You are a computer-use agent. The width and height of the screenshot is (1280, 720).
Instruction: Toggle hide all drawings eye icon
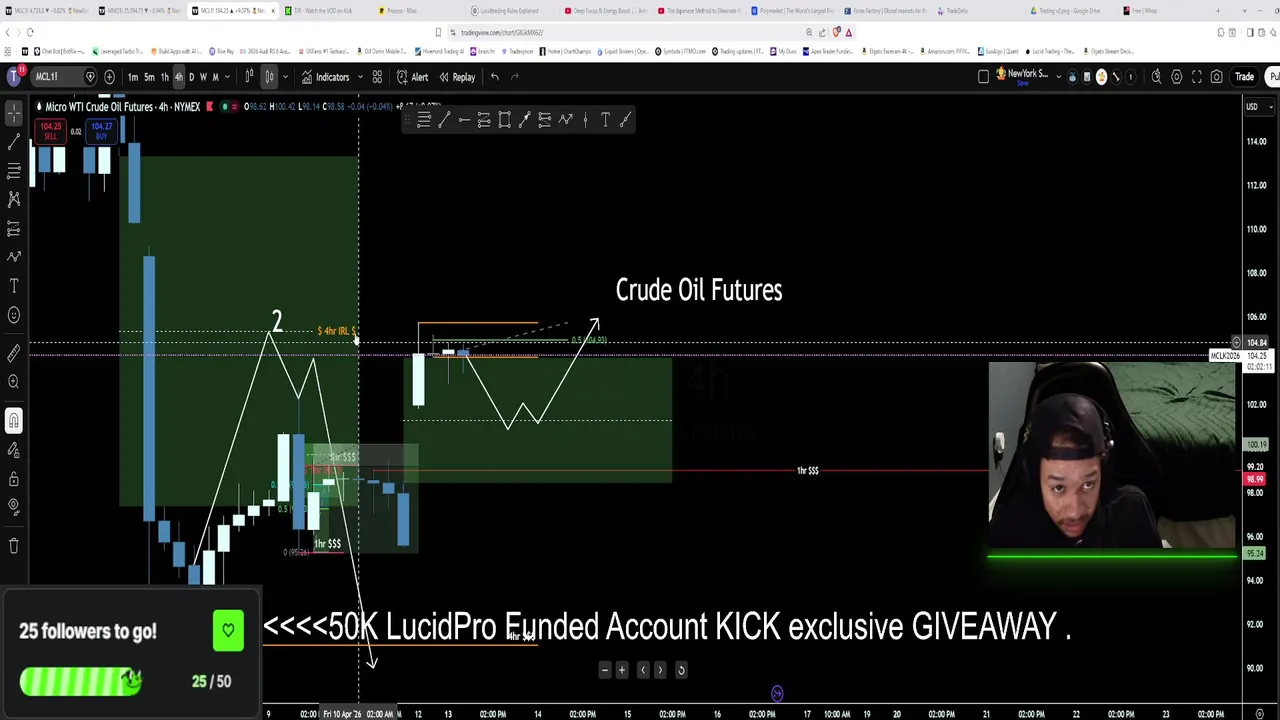(x=14, y=506)
